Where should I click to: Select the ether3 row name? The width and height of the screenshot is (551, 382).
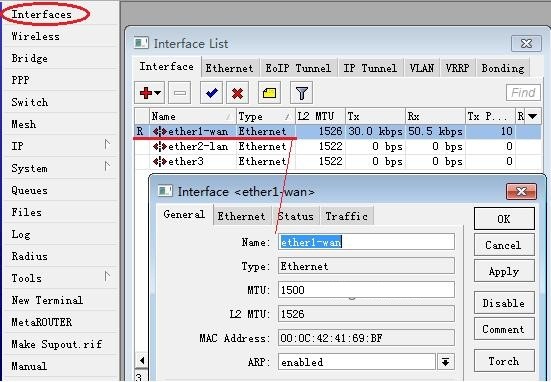pyautogui.click(x=186, y=161)
